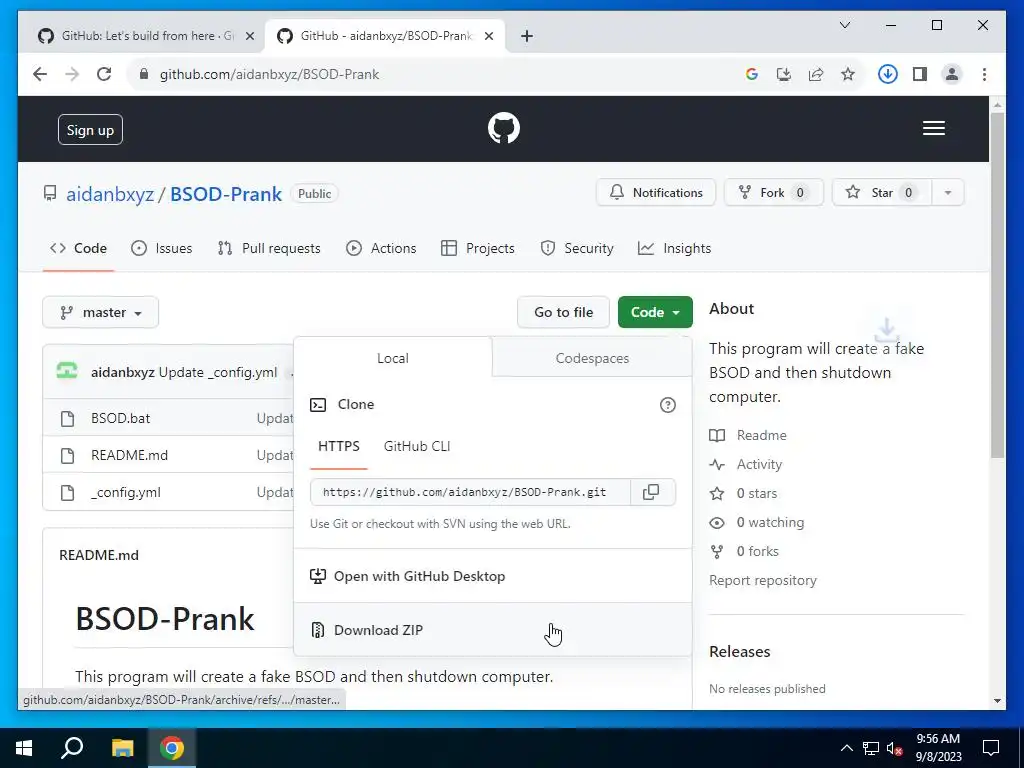The image size is (1024, 768).
Task: Show hidden system tray icons
Action: pyautogui.click(x=846, y=748)
